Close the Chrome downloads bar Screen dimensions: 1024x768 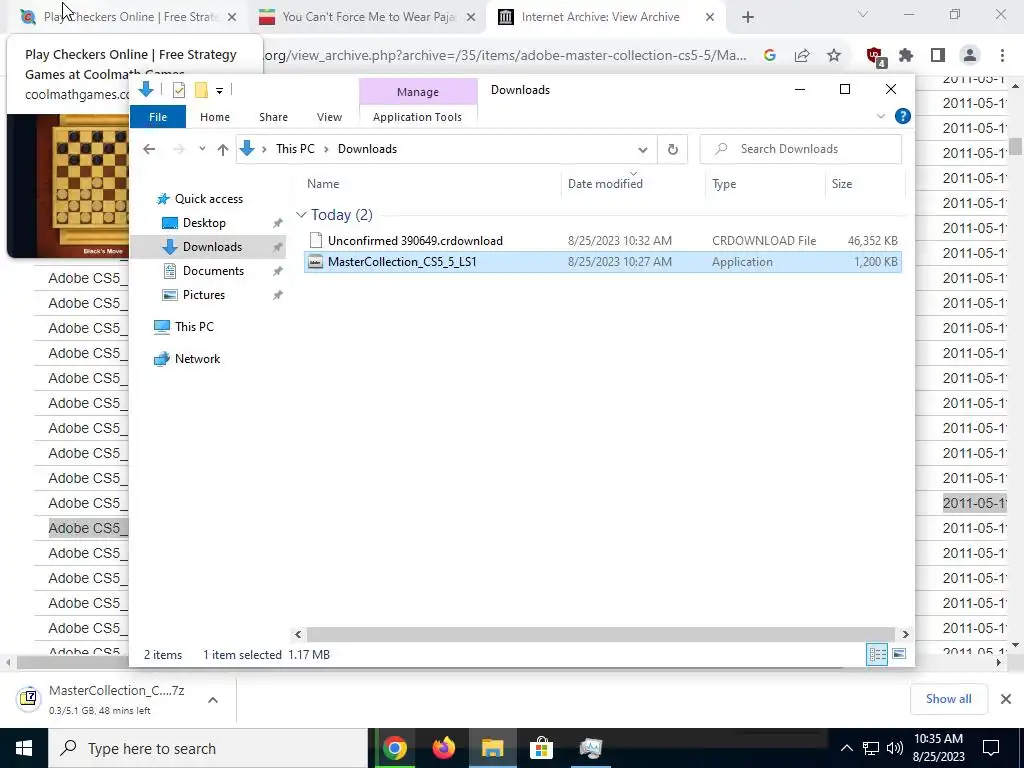click(x=1006, y=699)
